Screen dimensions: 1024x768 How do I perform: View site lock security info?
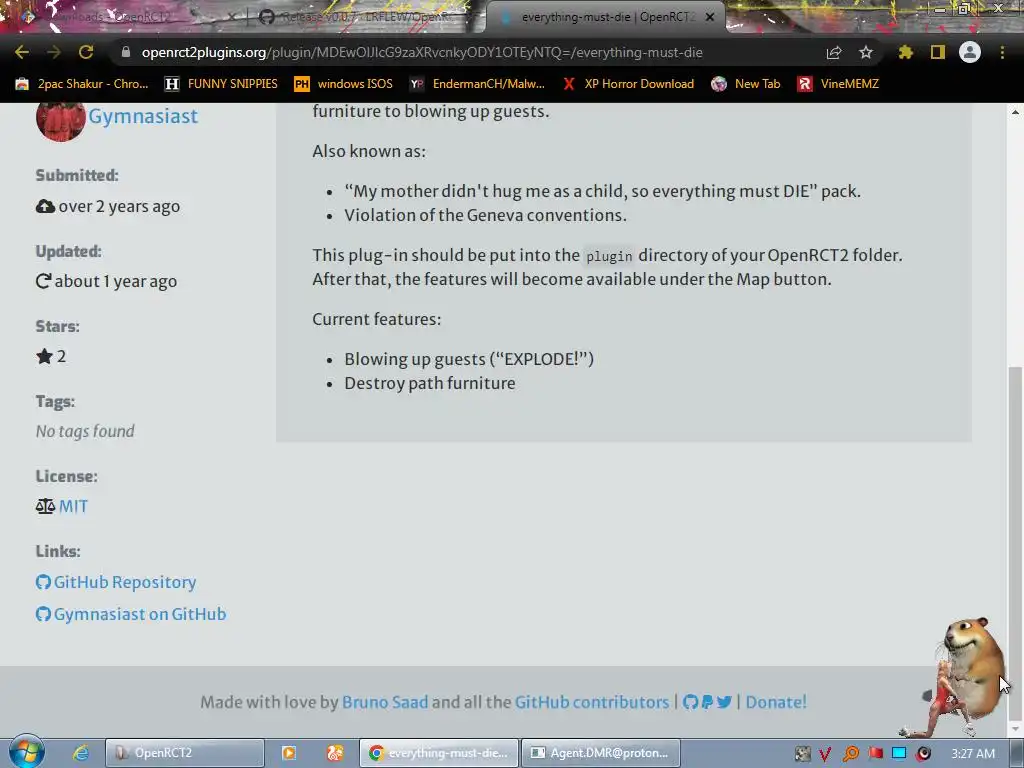(126, 52)
